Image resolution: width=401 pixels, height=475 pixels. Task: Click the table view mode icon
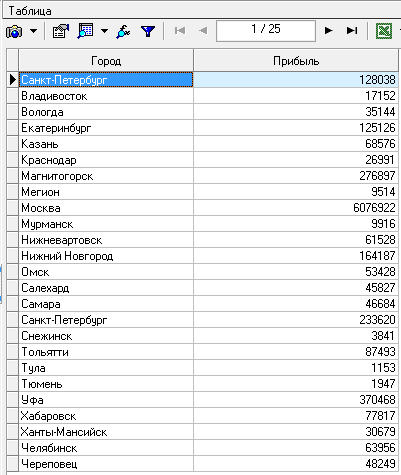(85, 31)
